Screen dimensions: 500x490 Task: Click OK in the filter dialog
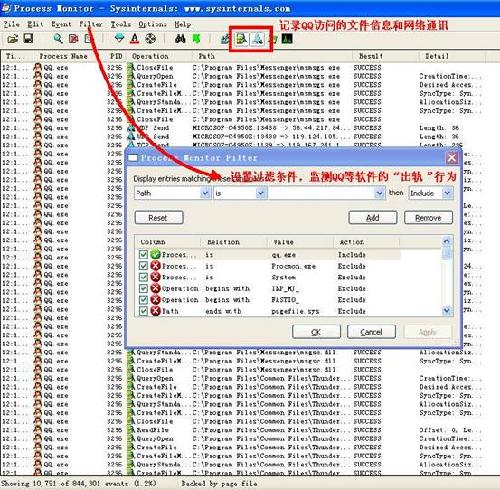click(316, 332)
